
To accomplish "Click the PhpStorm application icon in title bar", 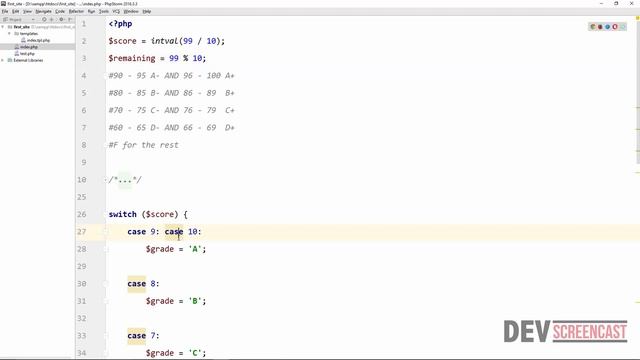I will 3,3.
